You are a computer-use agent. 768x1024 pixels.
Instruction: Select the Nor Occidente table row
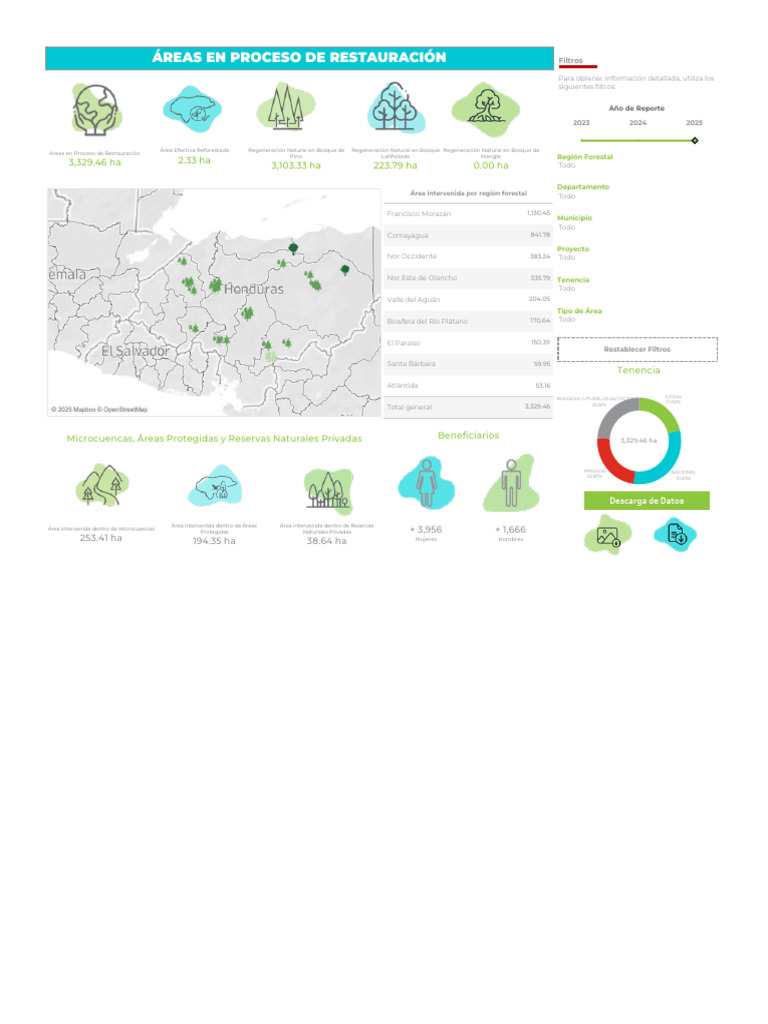[x=468, y=257]
